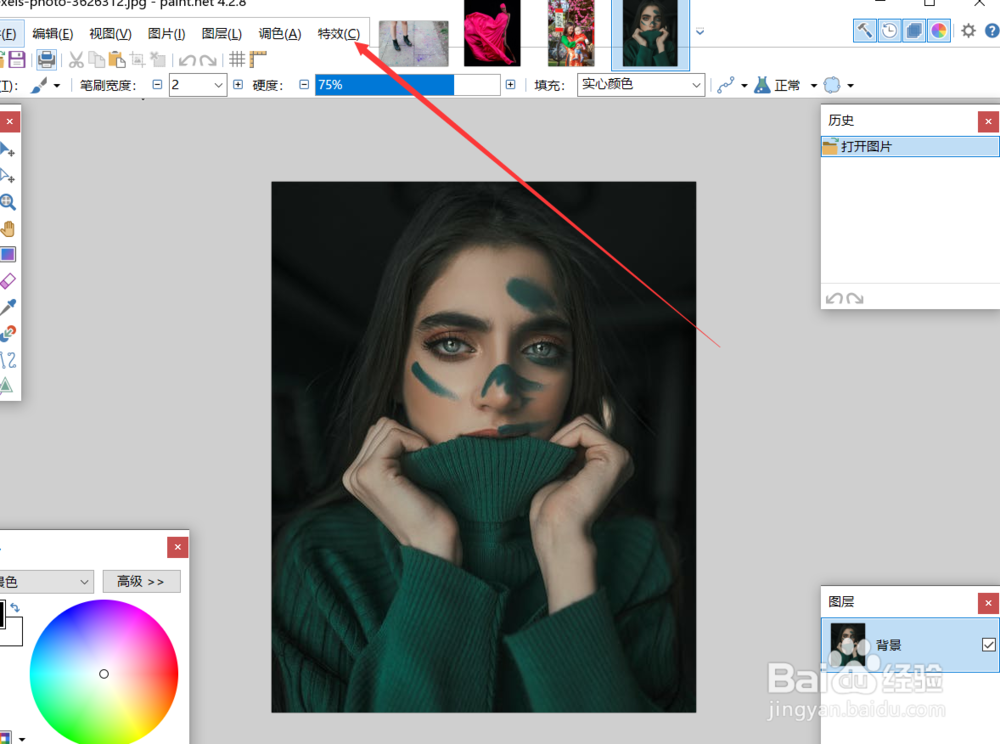Open the 编辑(E) edit menu
Screen dimensions: 1000x744
coord(53,34)
